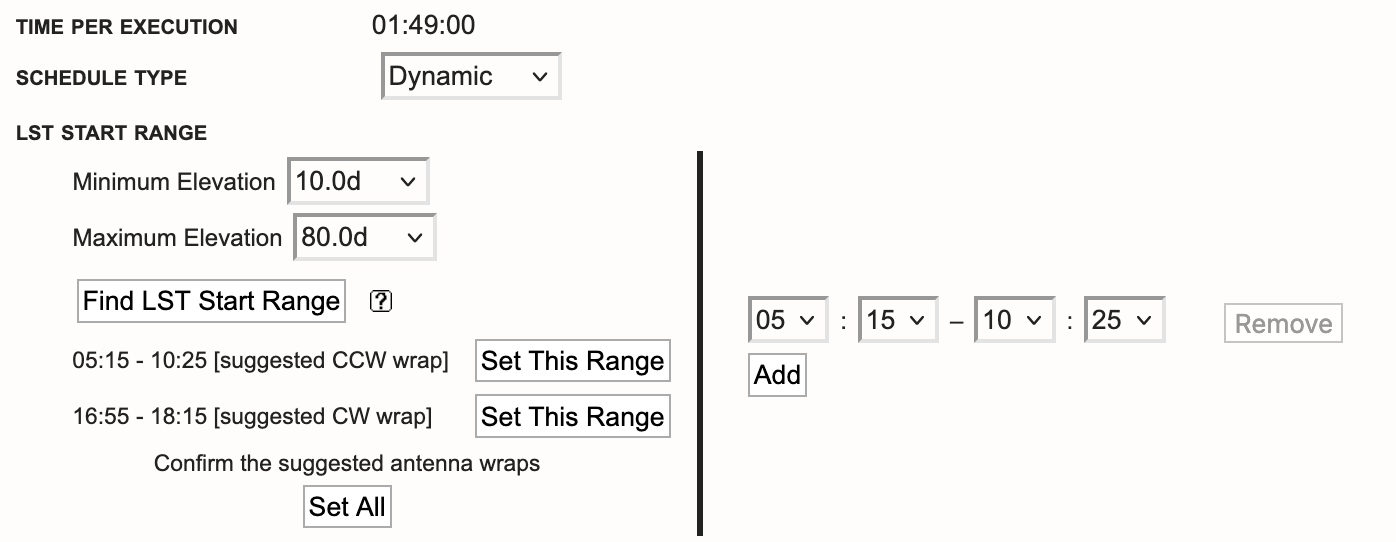This screenshot has height=542, width=1396.
Task: Open the start hour dropdown showing 05
Action: point(788,321)
